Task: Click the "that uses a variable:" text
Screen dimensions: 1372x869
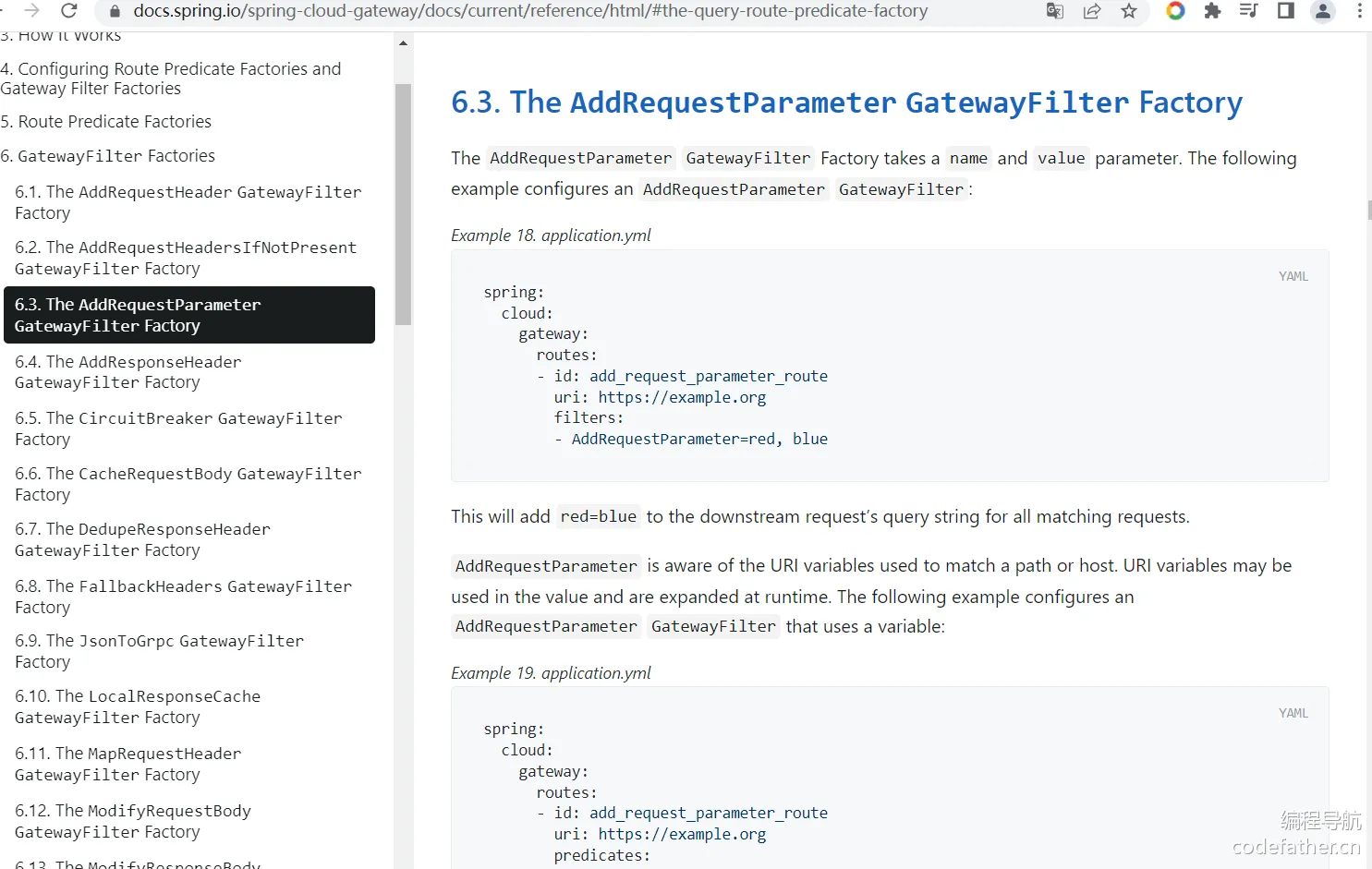Action: [866, 626]
